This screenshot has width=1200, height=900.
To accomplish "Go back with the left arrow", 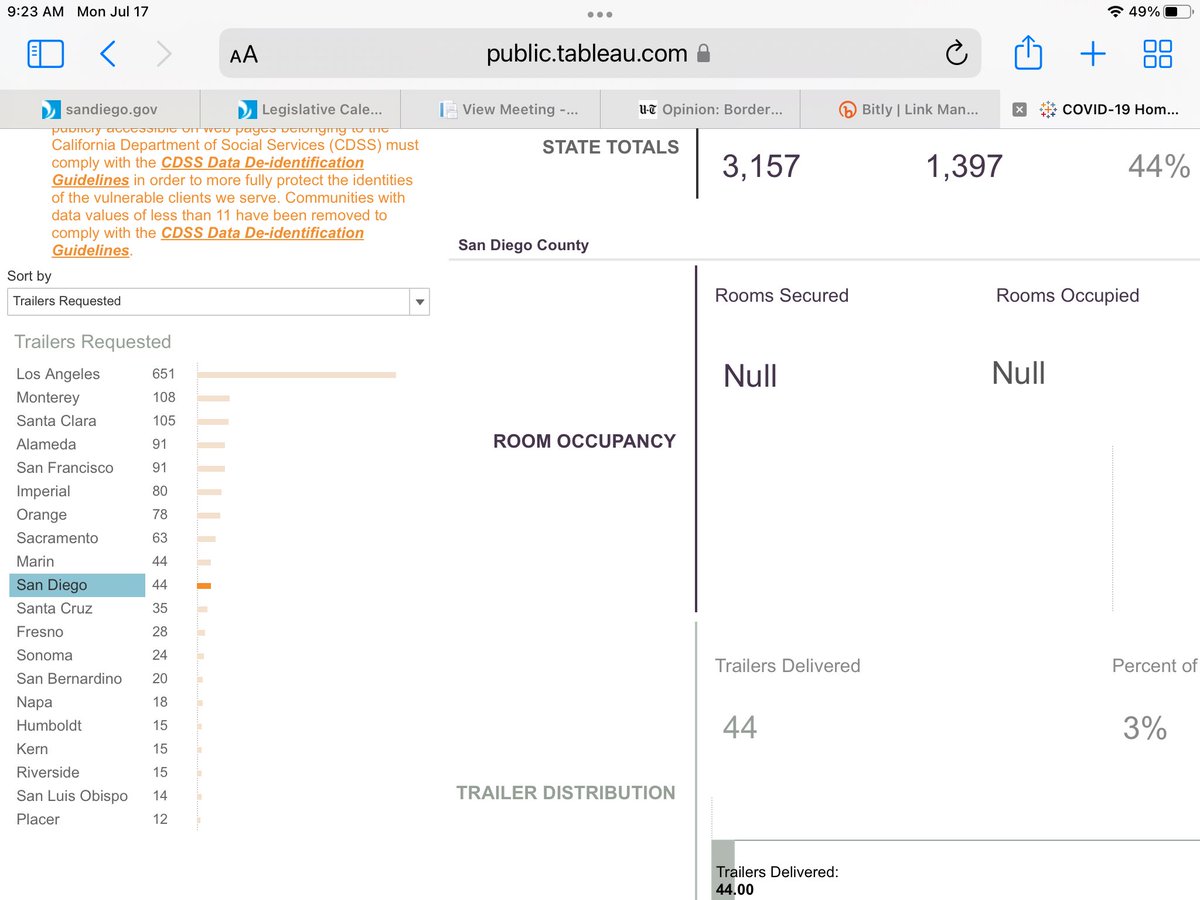I will pyautogui.click(x=108, y=54).
